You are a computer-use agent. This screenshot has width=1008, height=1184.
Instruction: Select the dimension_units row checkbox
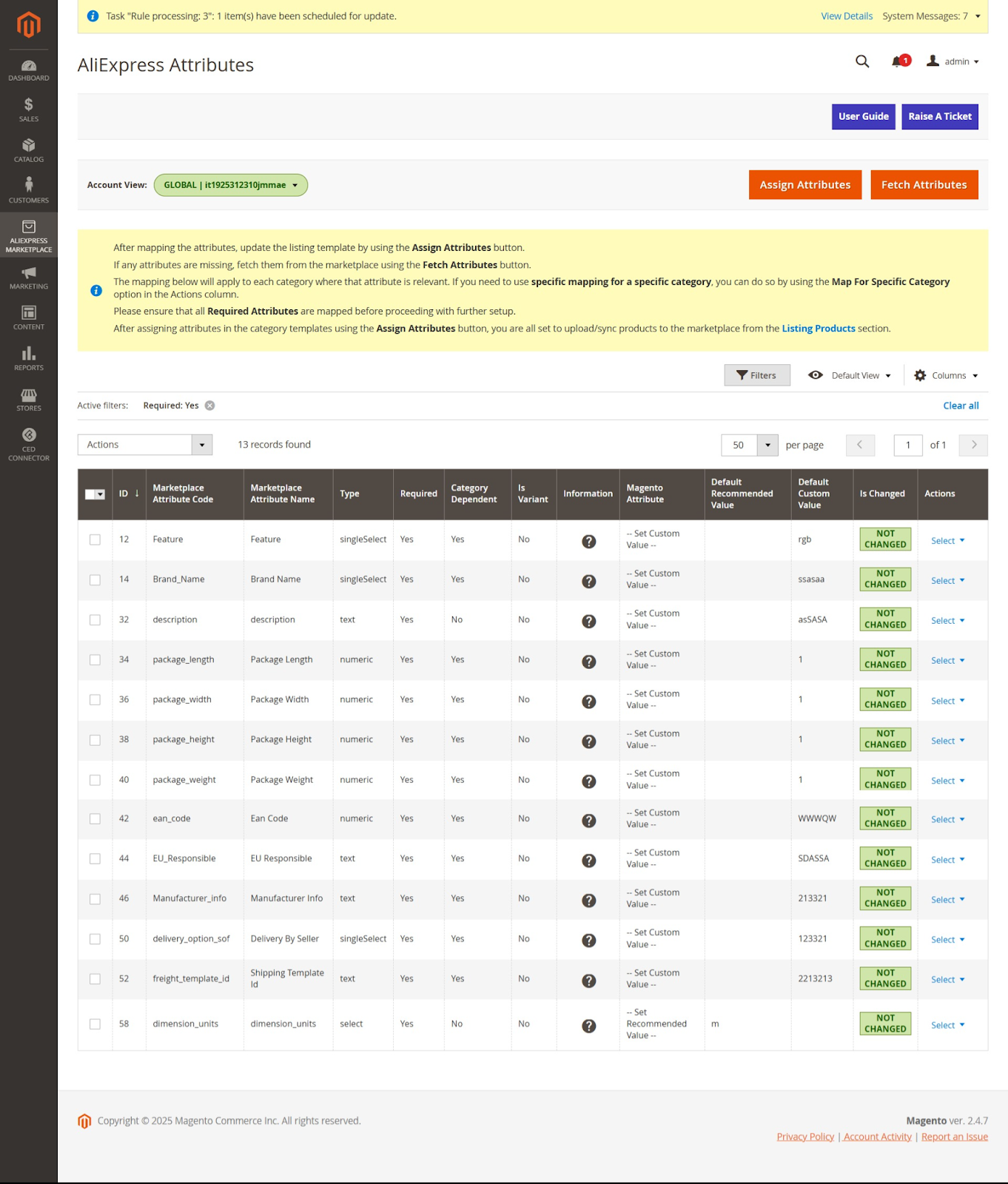click(x=95, y=1024)
